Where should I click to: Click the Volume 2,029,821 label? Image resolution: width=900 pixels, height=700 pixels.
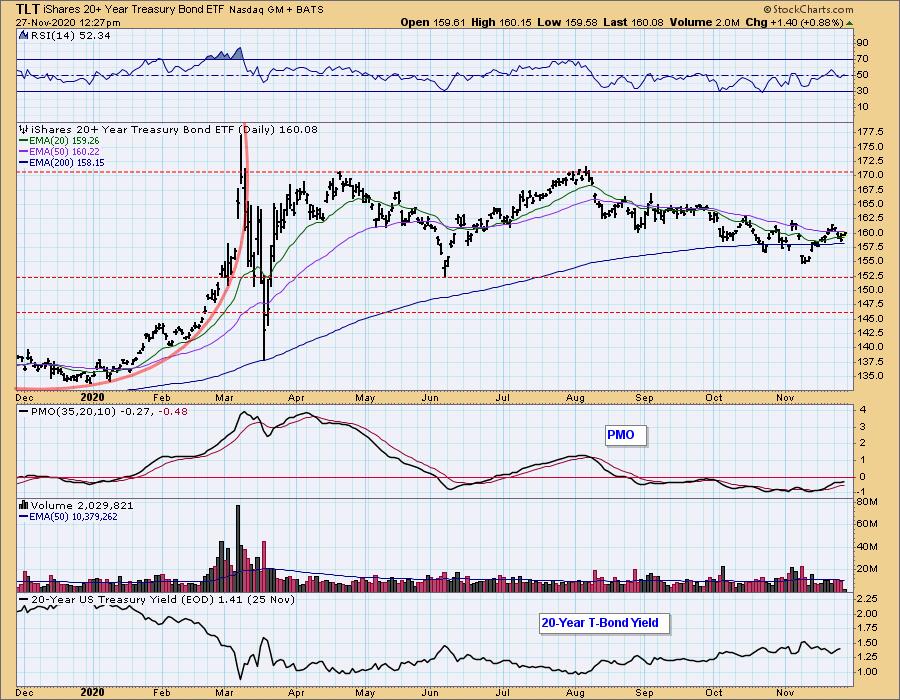point(82,505)
